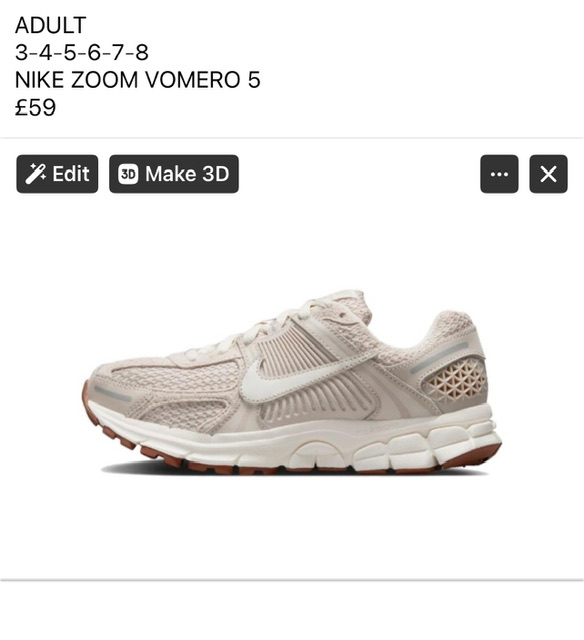
Task: Open the three-dots more options menu
Action: pos(499,174)
